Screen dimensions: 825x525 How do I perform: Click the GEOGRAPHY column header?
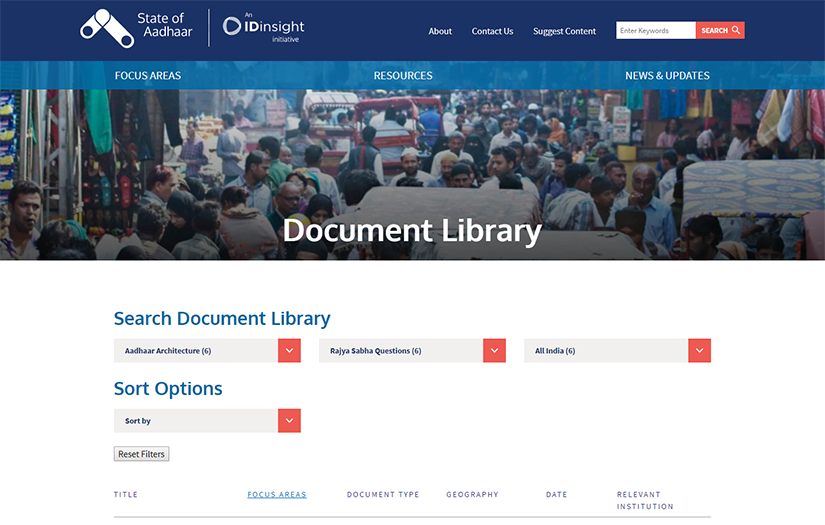pos(472,494)
